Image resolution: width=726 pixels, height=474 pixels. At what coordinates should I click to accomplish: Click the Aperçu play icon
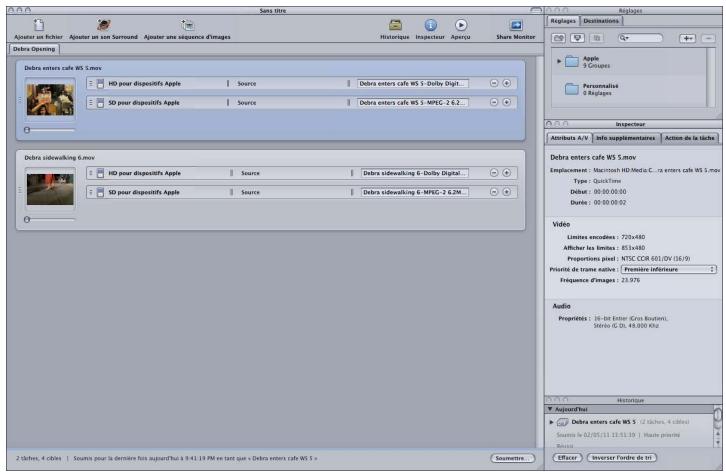coord(461,24)
